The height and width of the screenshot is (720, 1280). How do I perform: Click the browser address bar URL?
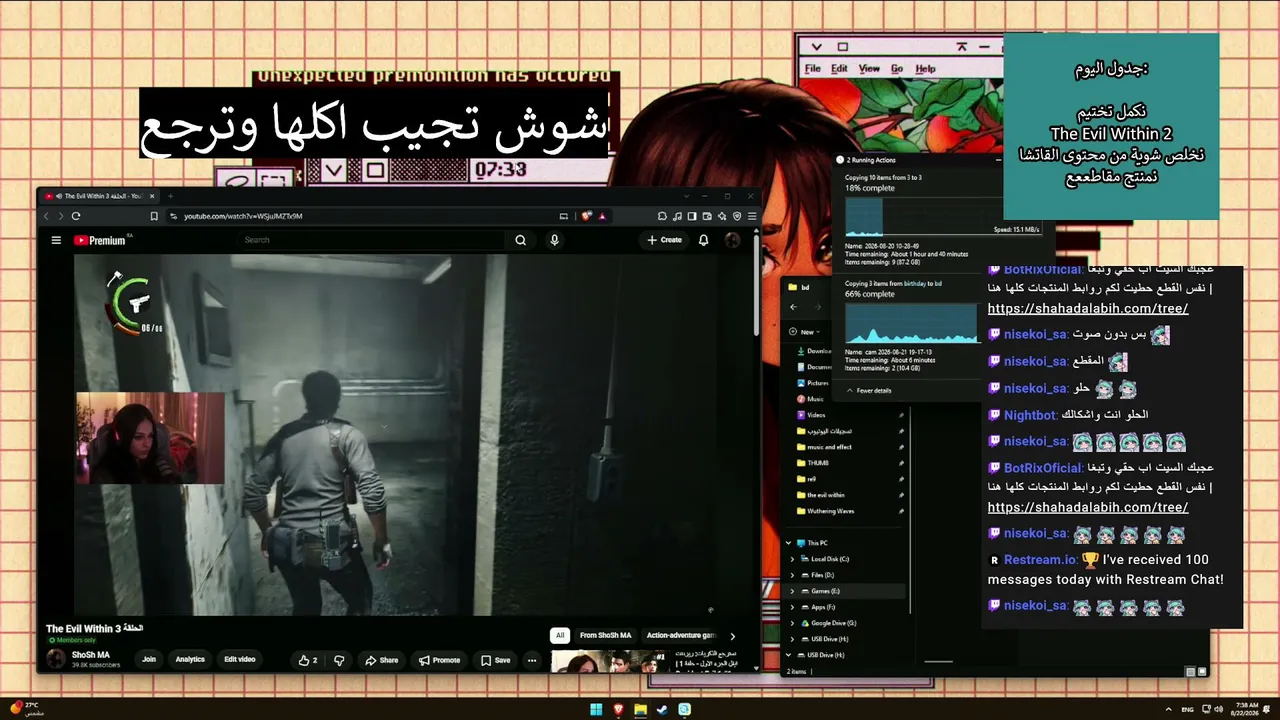point(243,216)
